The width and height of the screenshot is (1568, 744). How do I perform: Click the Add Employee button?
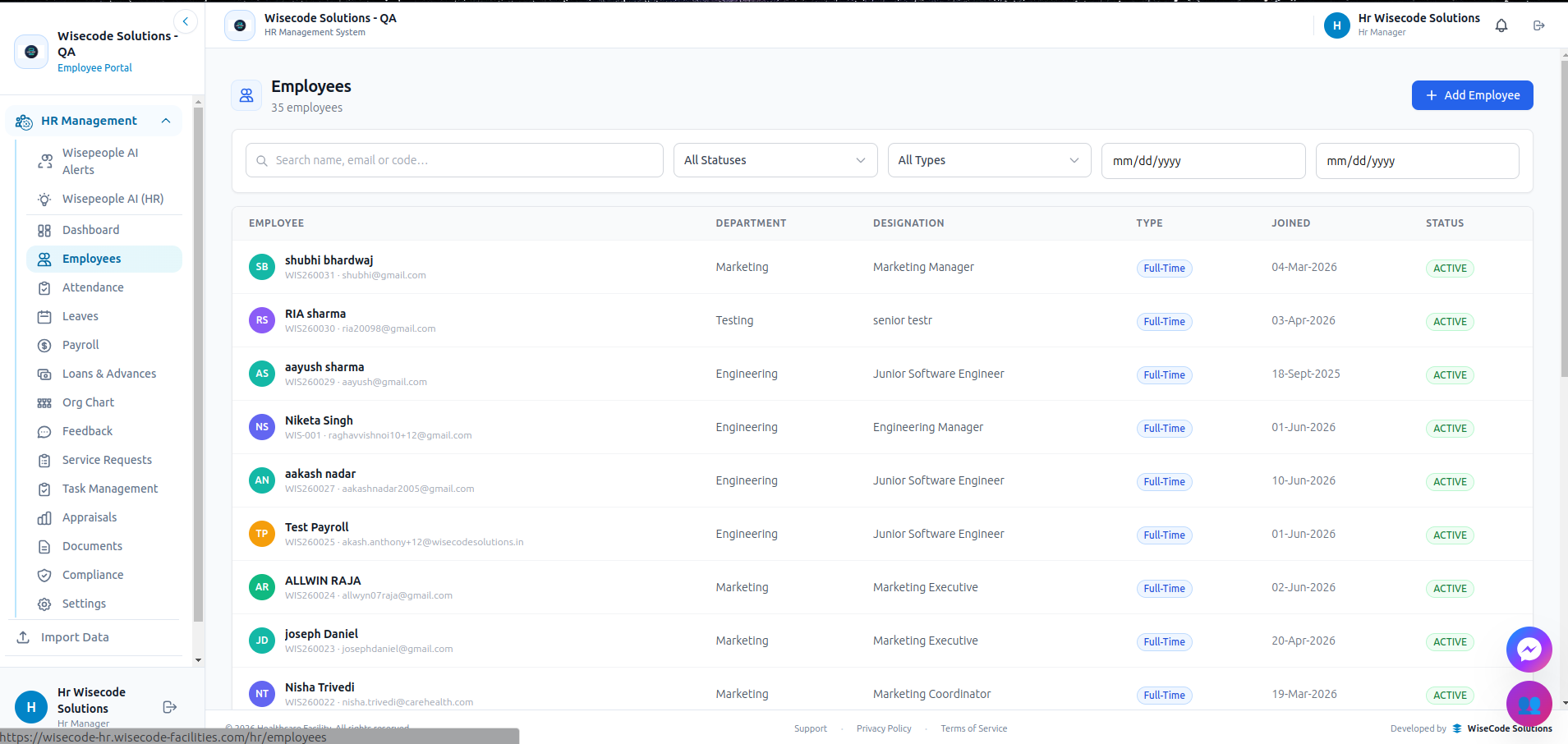[x=1472, y=95]
